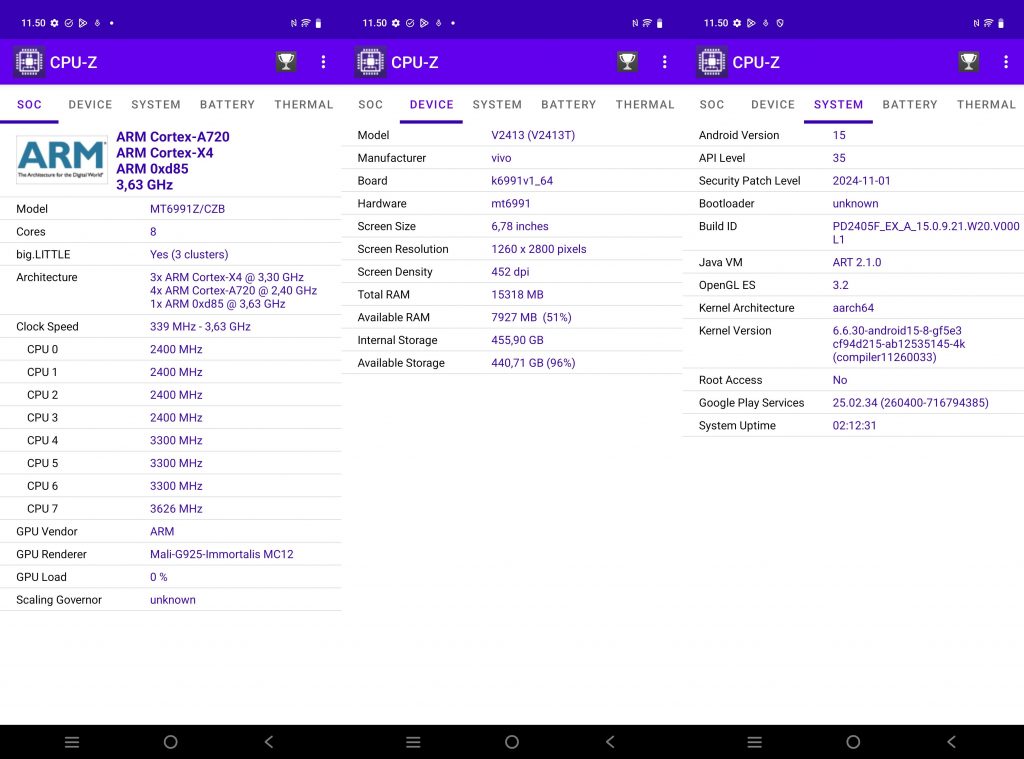Screen dimensions: 1024x759
Task: Click the CPU-Z chip logo in middle screen
Action: click(370, 62)
